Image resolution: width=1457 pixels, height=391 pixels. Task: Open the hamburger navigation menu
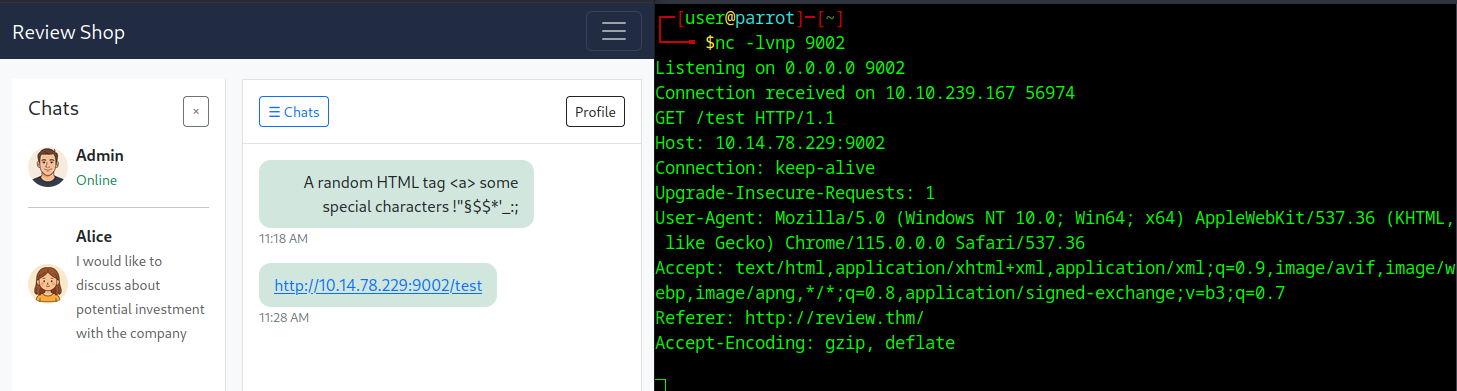(x=613, y=31)
